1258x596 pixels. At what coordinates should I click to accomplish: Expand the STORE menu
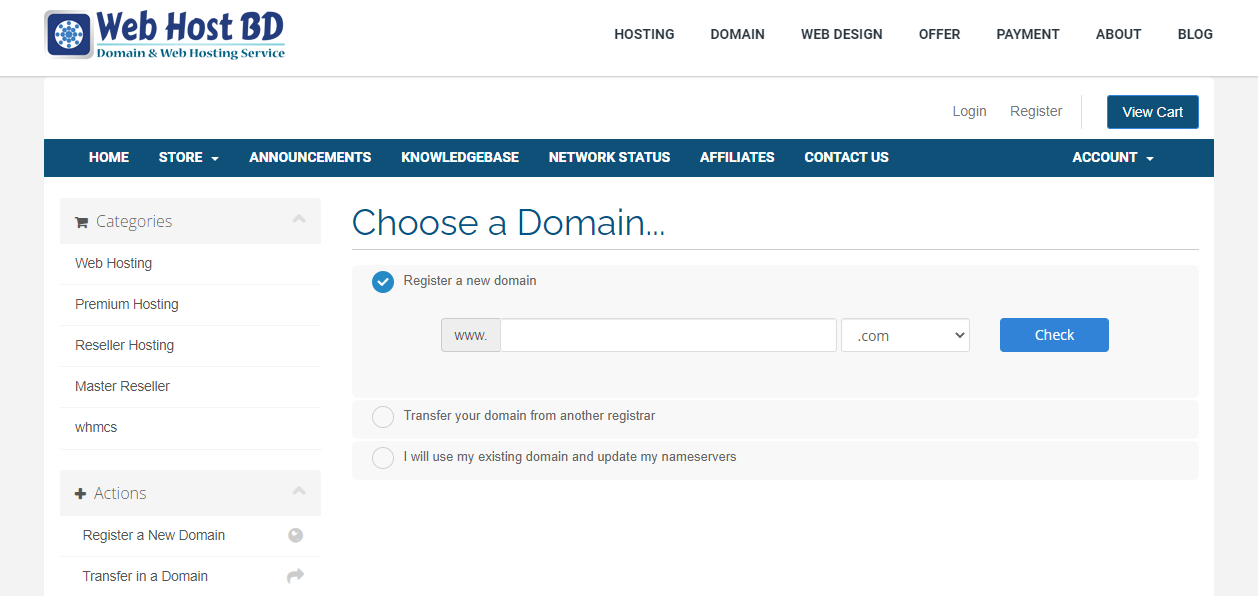188,157
